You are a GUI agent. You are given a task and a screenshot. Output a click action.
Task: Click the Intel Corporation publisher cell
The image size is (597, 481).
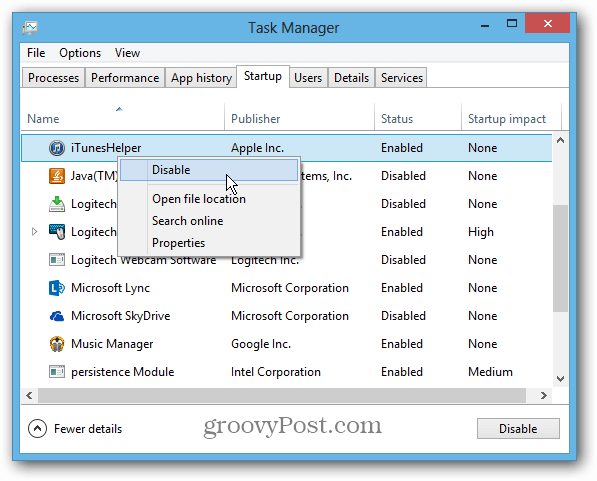click(276, 372)
